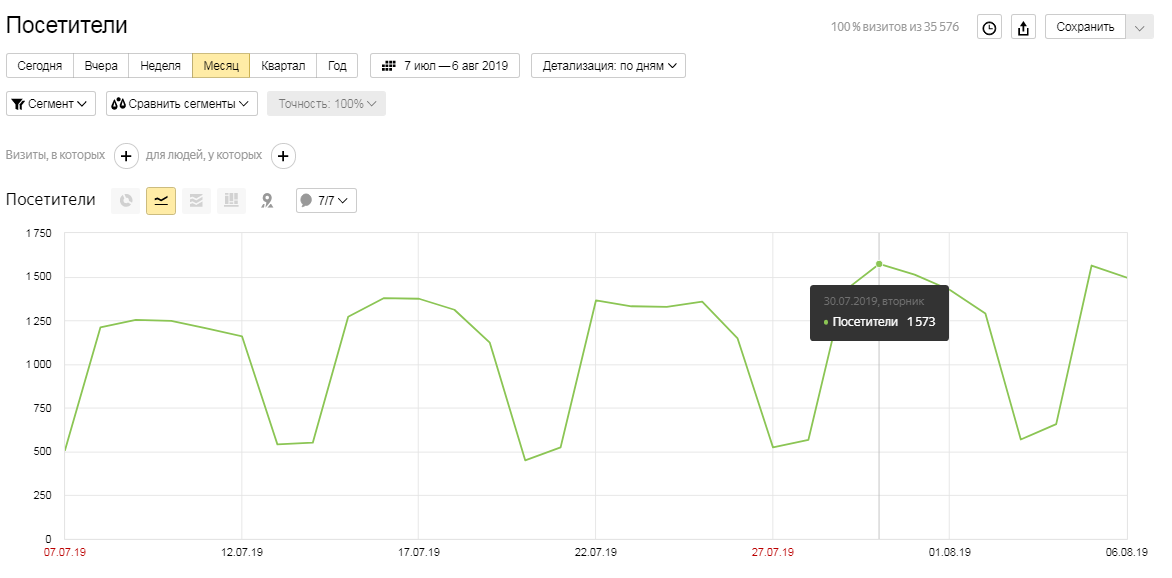Open Точность: 100% dropdown
This screenshot has width=1172, height=578.
point(327,103)
